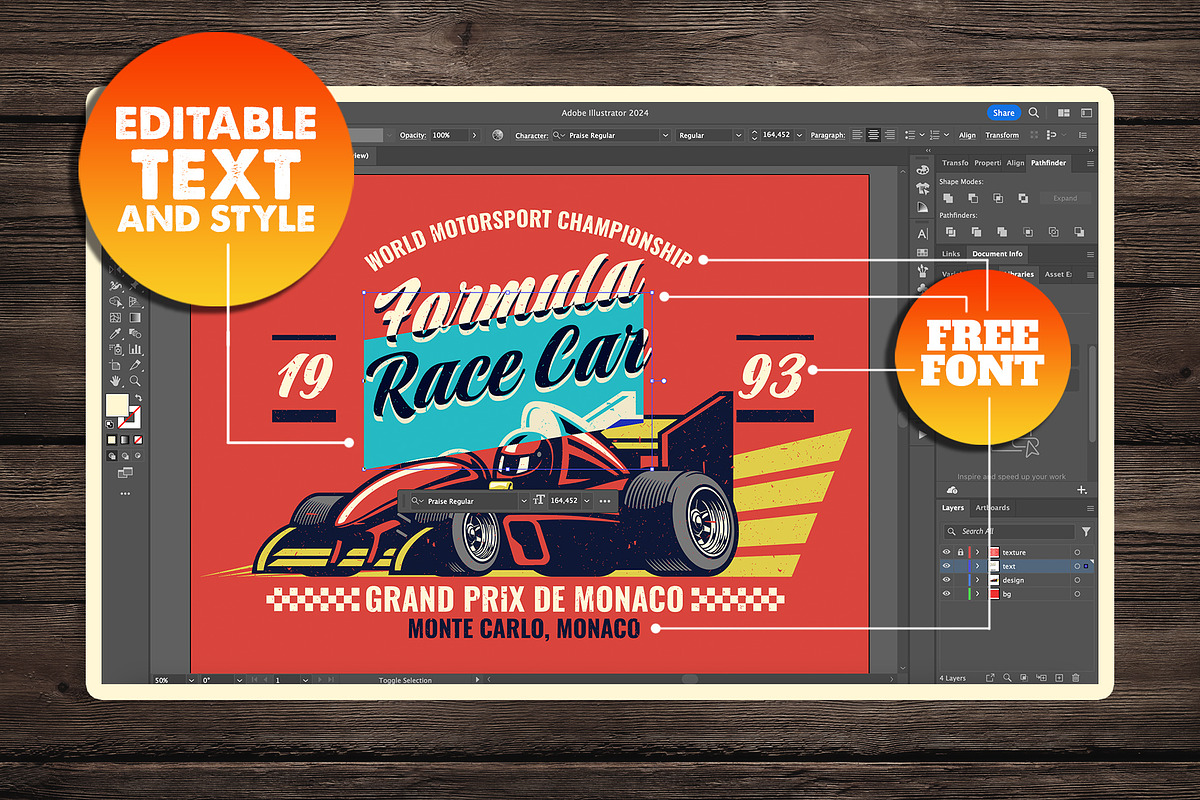Align paragraph center
1200x800 pixels.
pyautogui.click(x=873, y=135)
